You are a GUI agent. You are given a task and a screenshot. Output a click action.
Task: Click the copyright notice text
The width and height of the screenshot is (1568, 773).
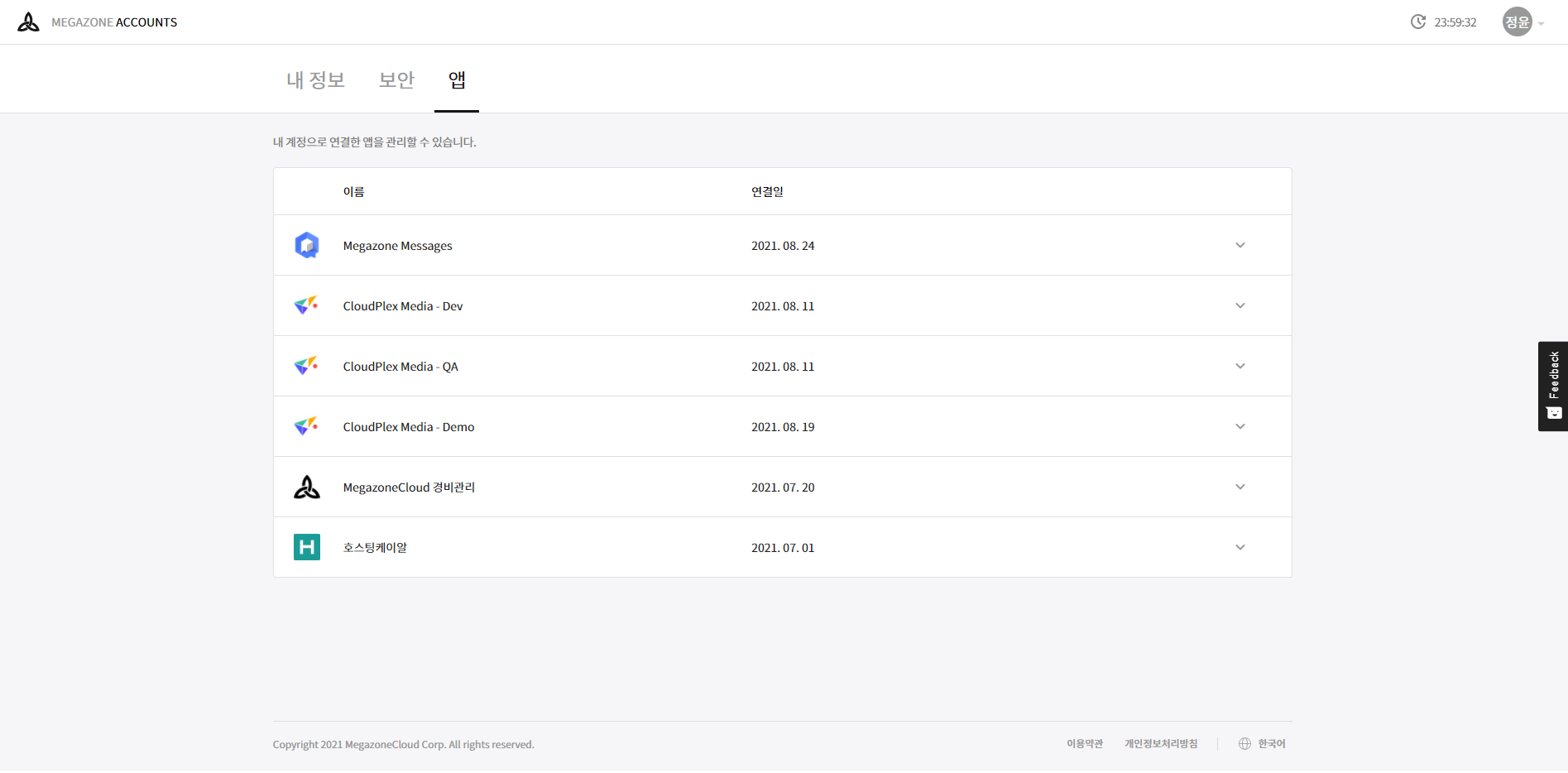point(404,745)
